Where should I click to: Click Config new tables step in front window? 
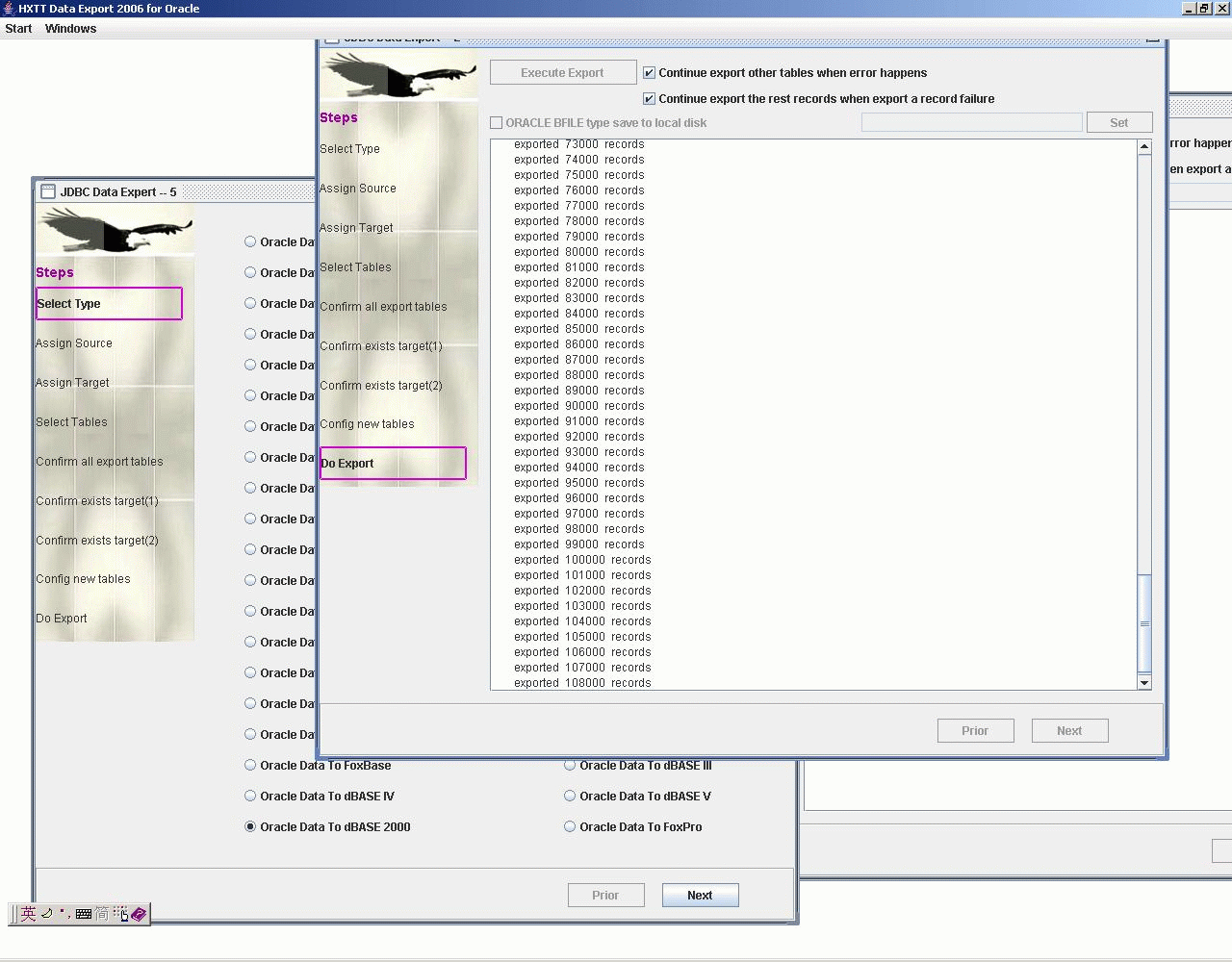click(x=367, y=424)
